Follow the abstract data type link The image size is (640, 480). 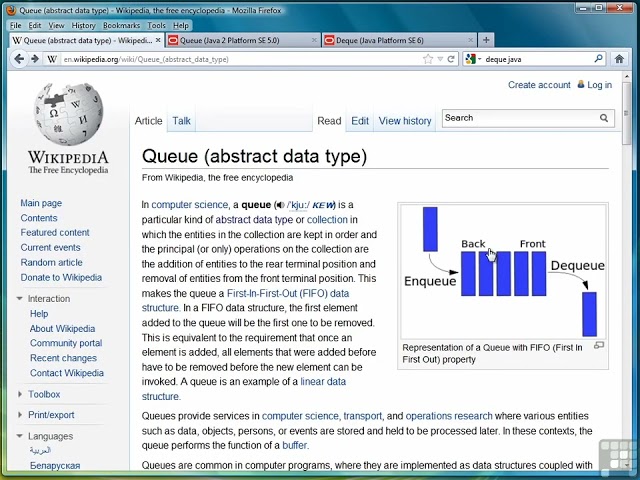(254, 220)
